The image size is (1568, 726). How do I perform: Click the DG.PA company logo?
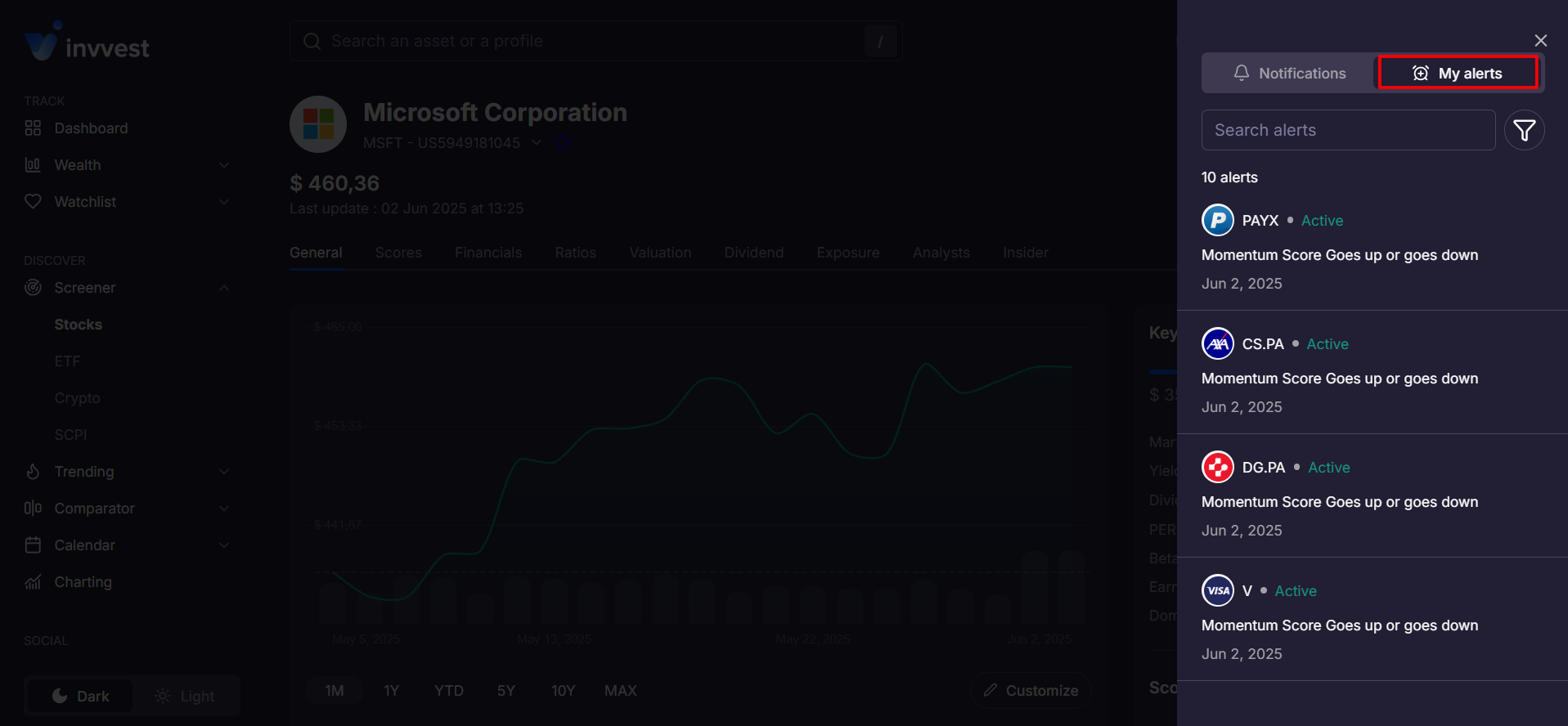[1217, 468]
